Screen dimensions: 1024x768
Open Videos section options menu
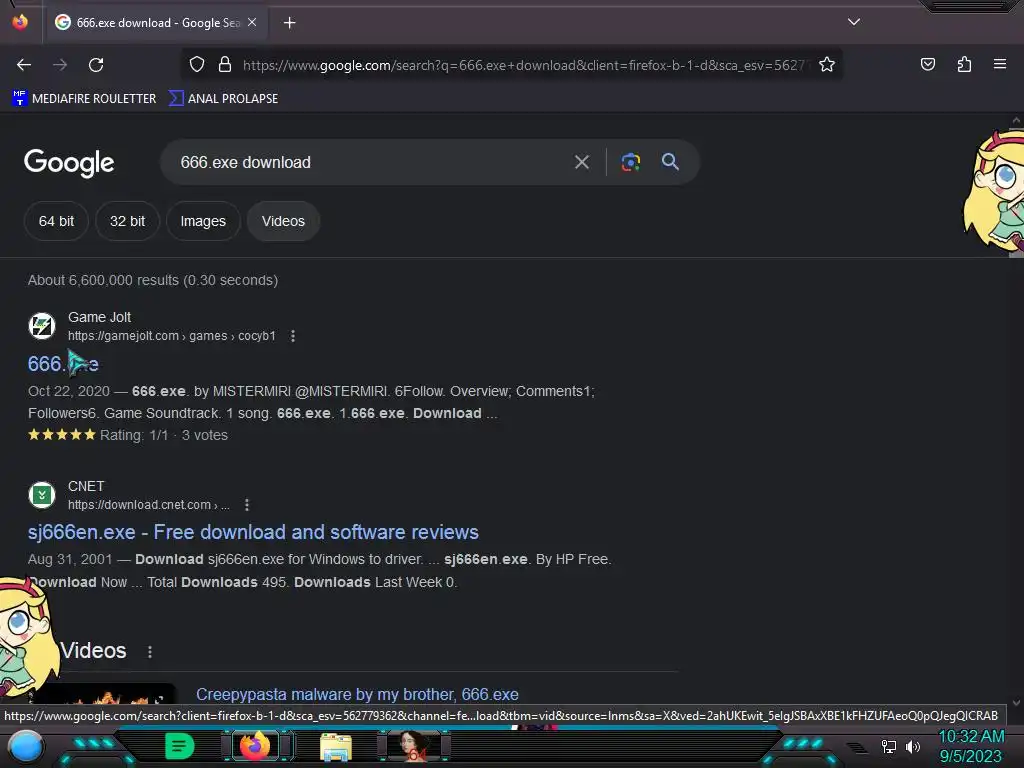coord(150,652)
